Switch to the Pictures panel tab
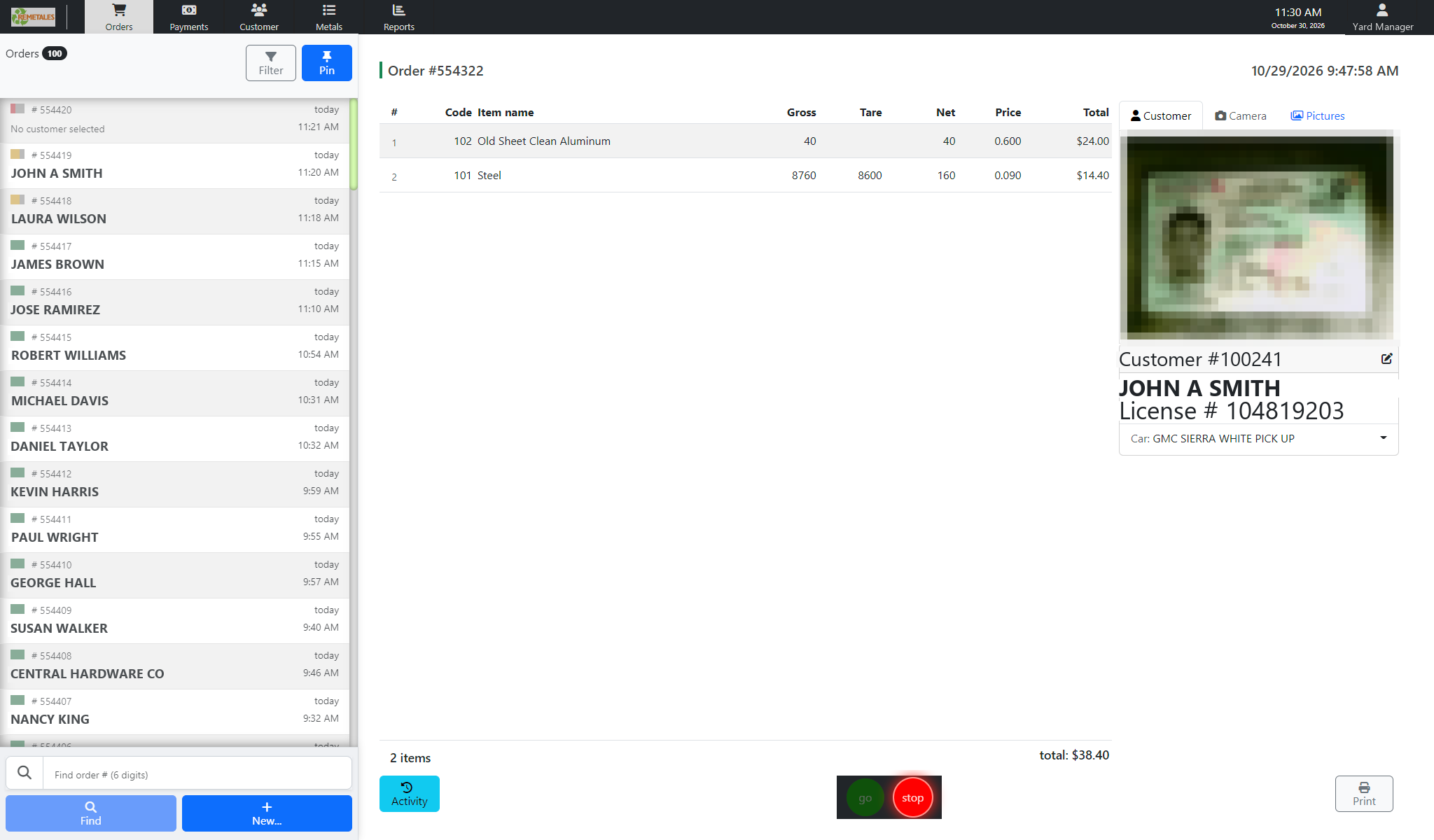This screenshot has width=1434, height=840. [1318, 115]
